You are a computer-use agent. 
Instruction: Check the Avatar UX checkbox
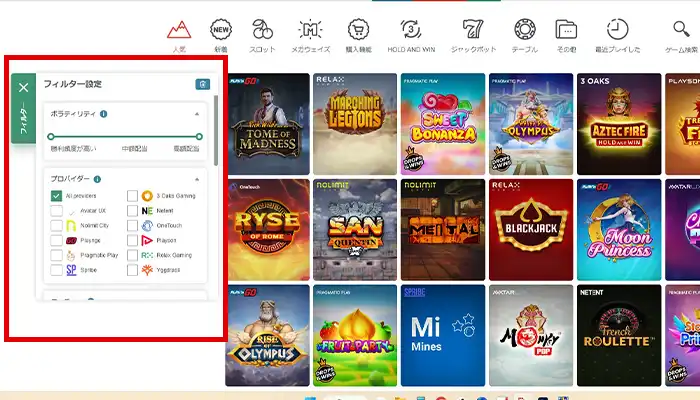pos(56,210)
